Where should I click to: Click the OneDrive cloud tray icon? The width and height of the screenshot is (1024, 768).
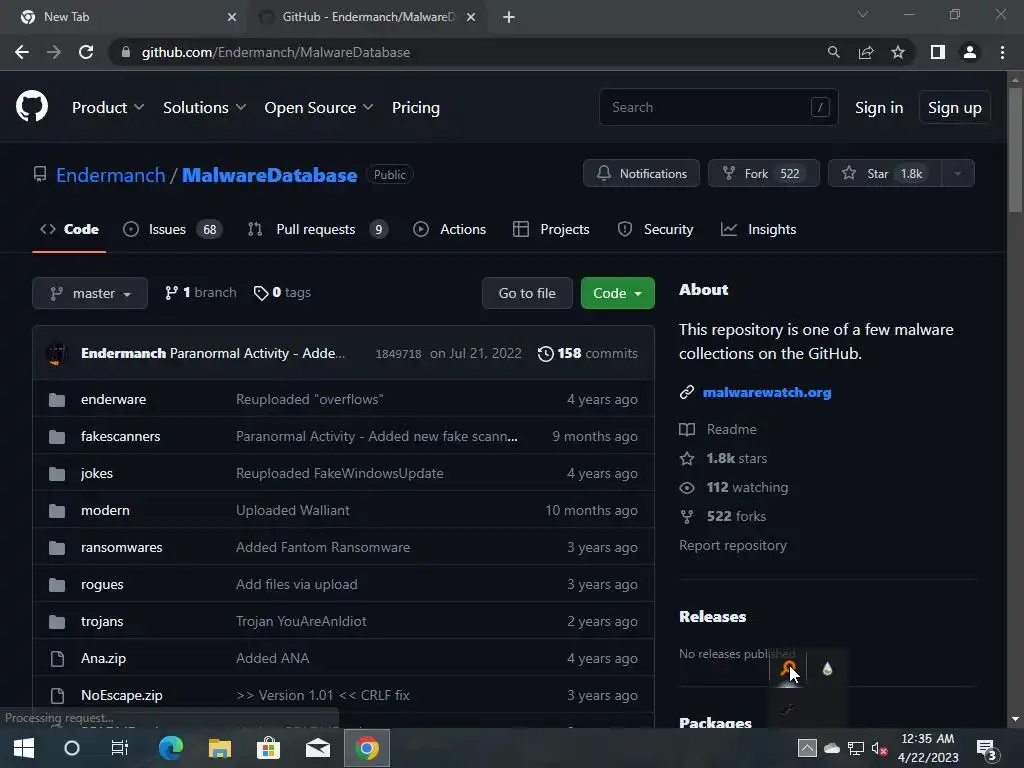831,748
